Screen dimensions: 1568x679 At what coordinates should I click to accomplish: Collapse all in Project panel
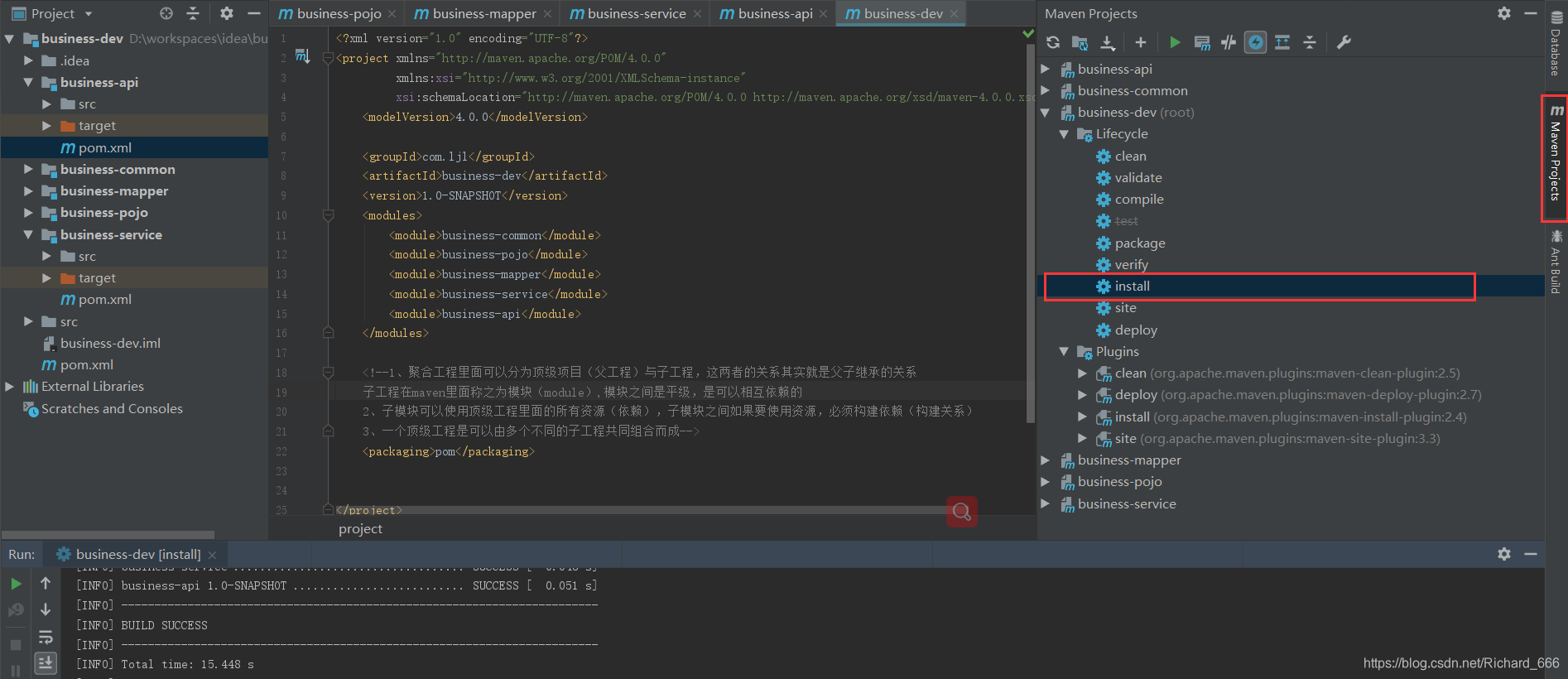[193, 13]
